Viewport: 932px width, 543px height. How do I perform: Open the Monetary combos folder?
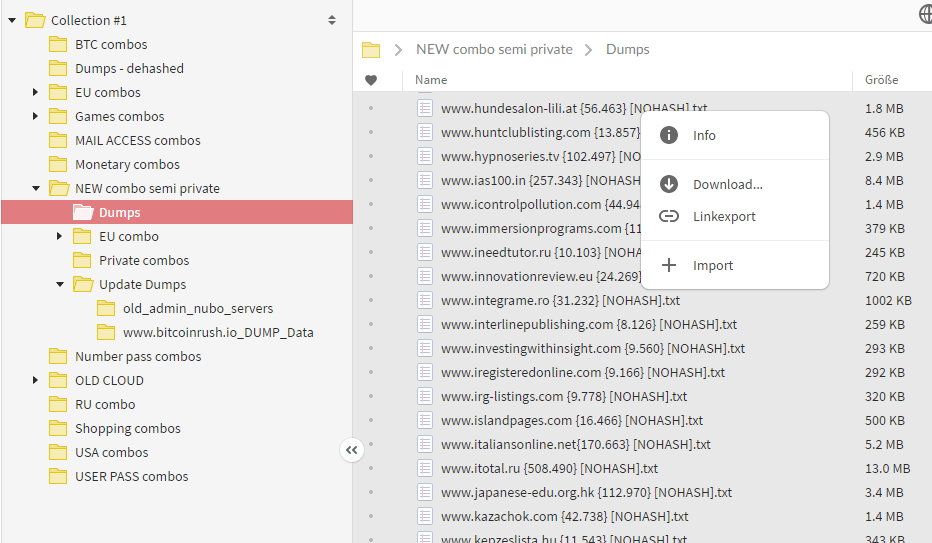point(127,165)
